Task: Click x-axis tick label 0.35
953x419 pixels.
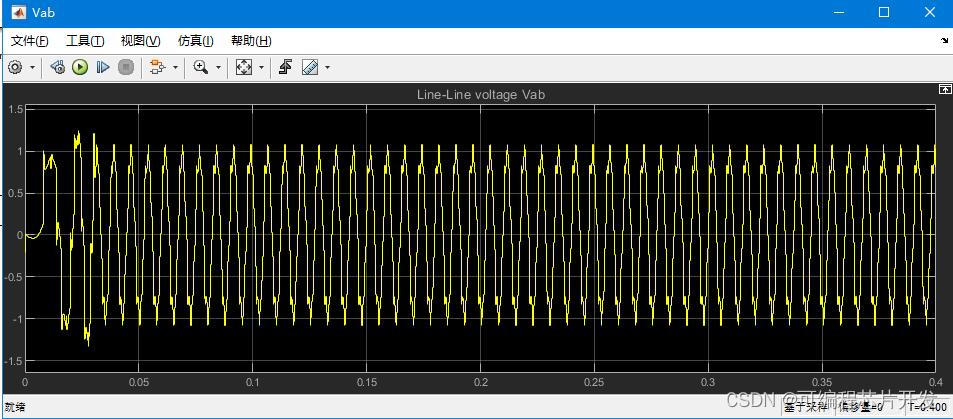Action: click(x=822, y=383)
